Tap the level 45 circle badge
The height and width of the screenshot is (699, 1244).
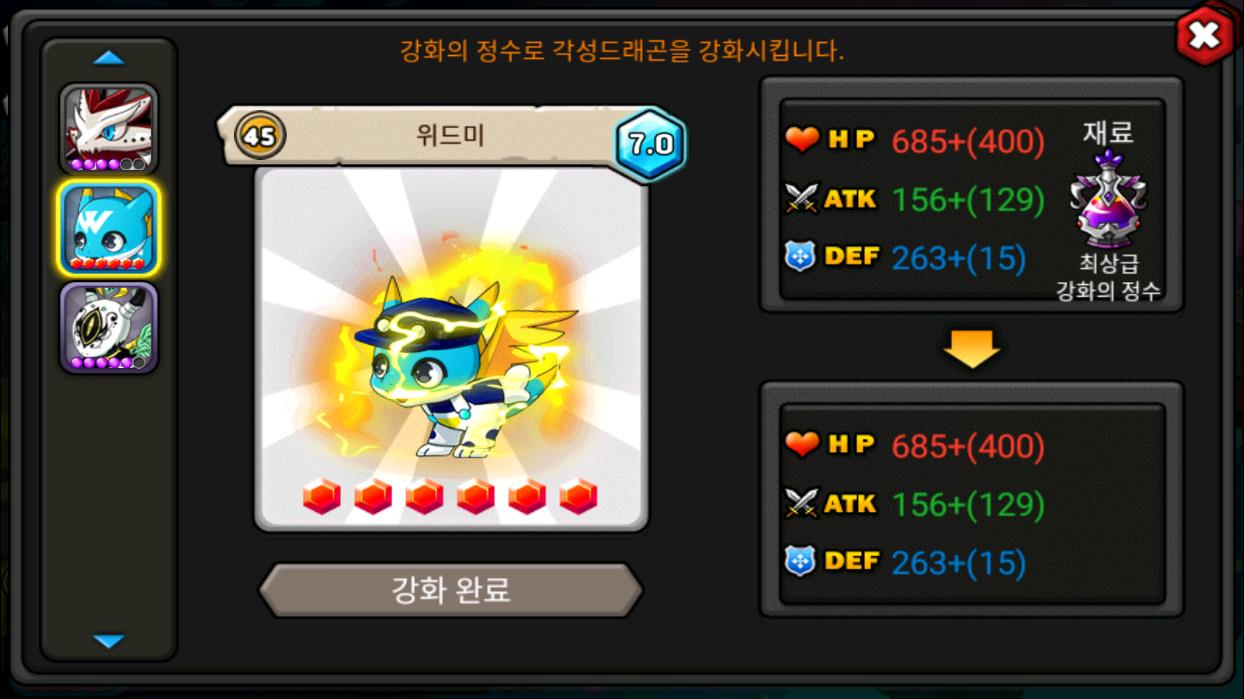(x=260, y=135)
